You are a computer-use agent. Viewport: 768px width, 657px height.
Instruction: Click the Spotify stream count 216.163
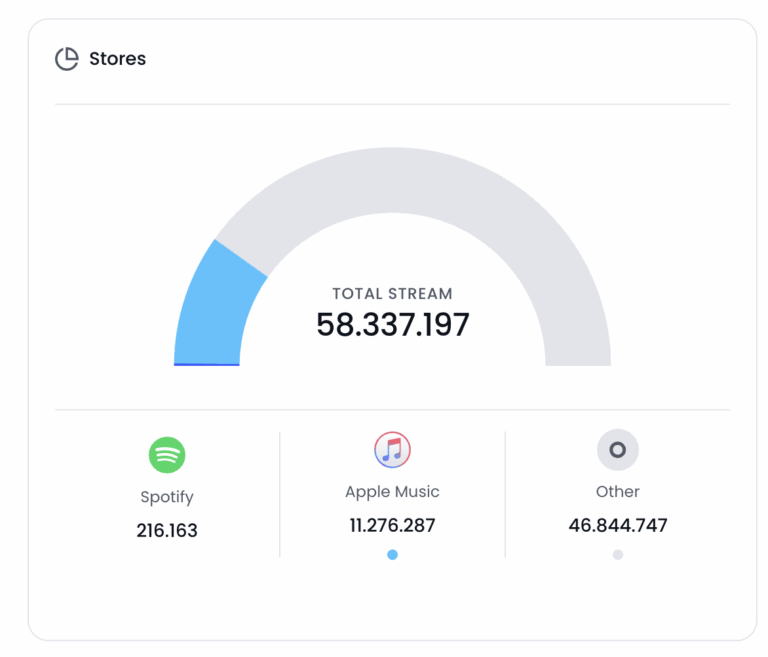[x=167, y=531]
